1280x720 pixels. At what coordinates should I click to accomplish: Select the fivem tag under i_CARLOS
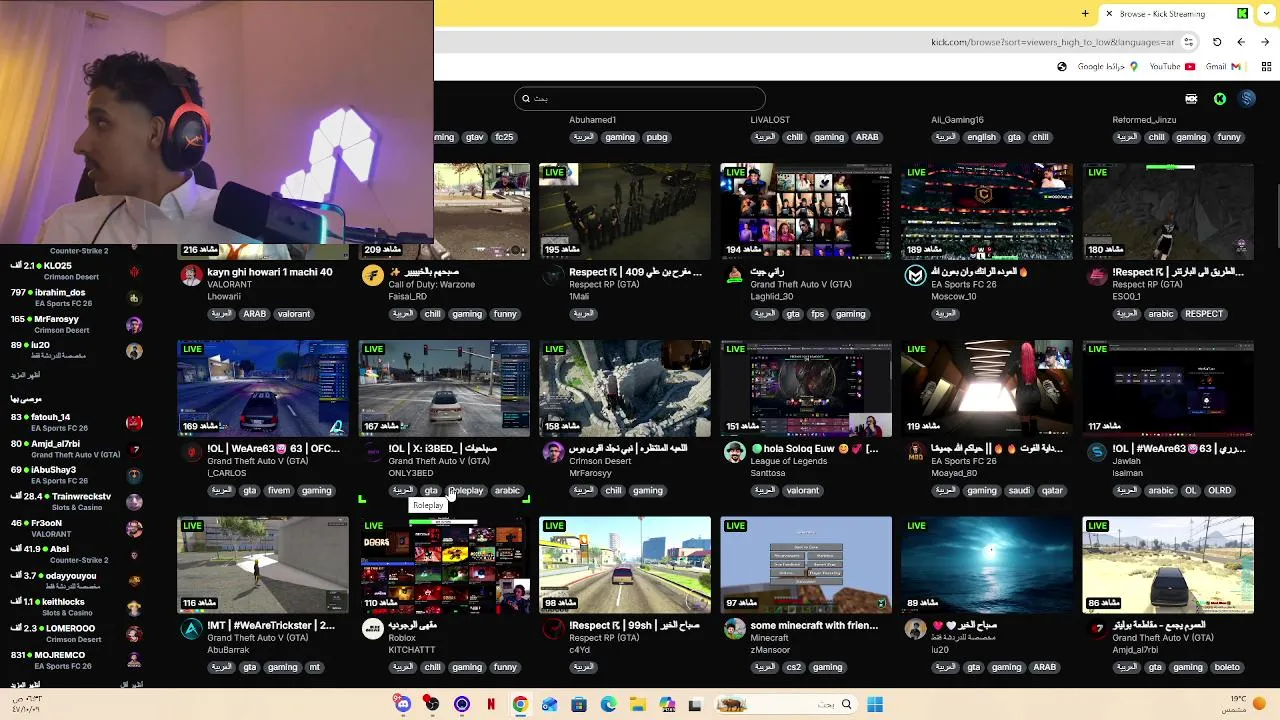(279, 491)
